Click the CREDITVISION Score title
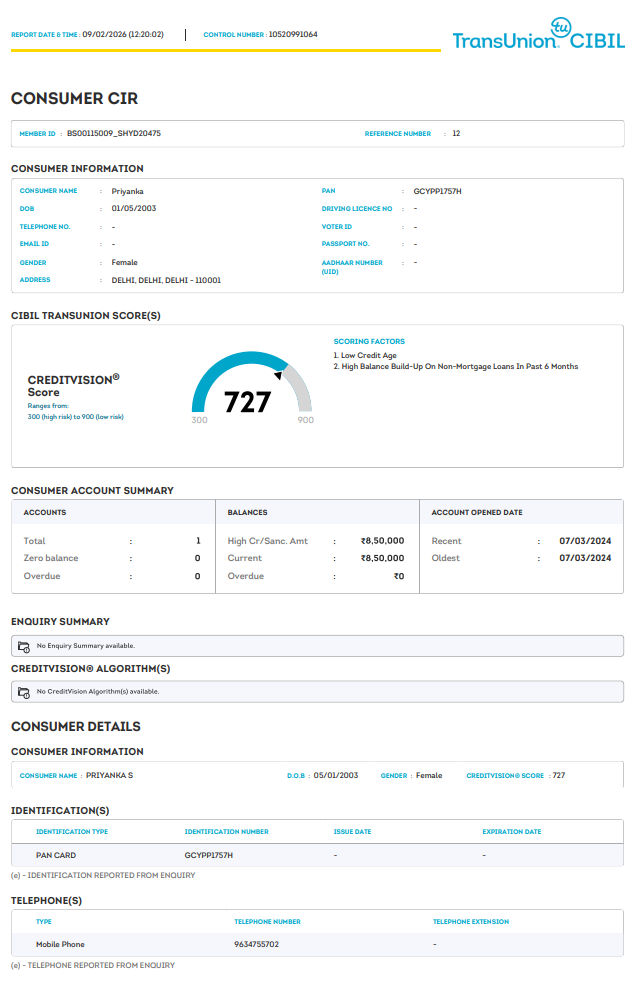This screenshot has height=1006, width=633. point(73,386)
